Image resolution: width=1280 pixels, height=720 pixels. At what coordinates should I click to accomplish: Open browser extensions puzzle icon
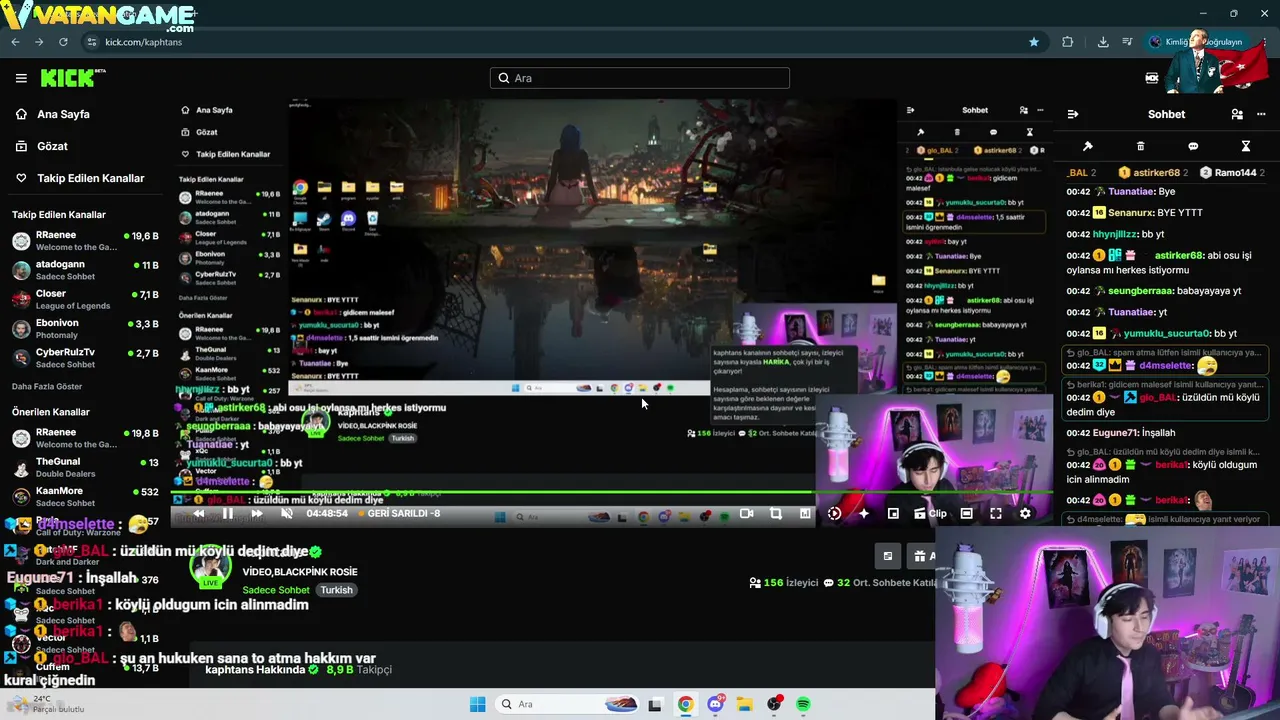[1068, 42]
